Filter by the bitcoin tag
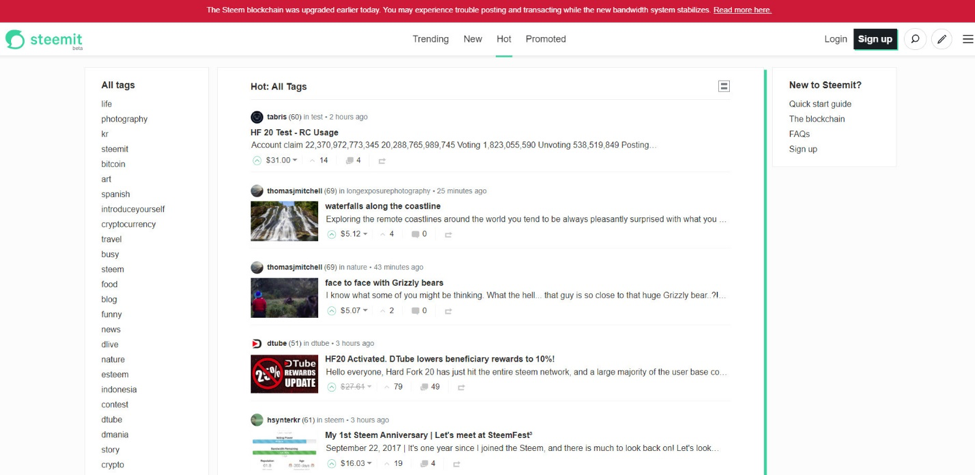 113,164
